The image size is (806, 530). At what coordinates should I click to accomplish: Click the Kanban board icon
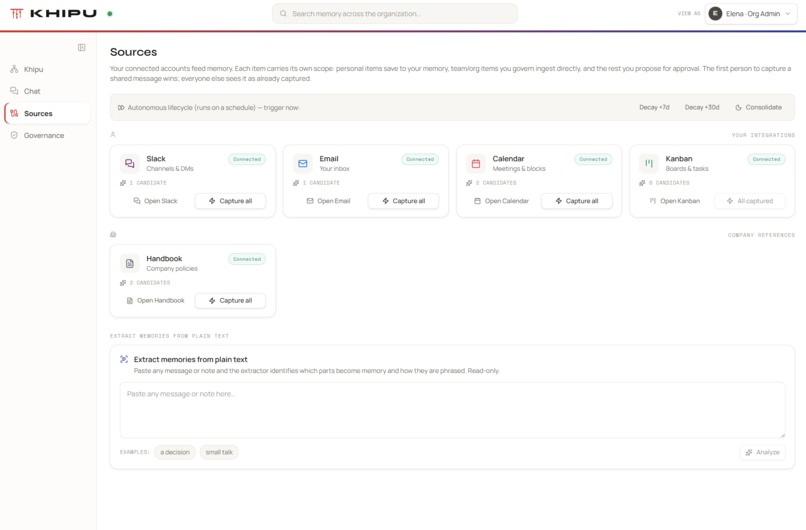coord(649,163)
